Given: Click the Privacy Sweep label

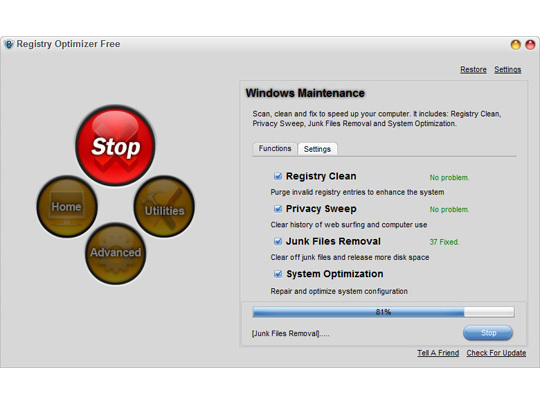Looking at the screenshot, I should click(x=321, y=209).
